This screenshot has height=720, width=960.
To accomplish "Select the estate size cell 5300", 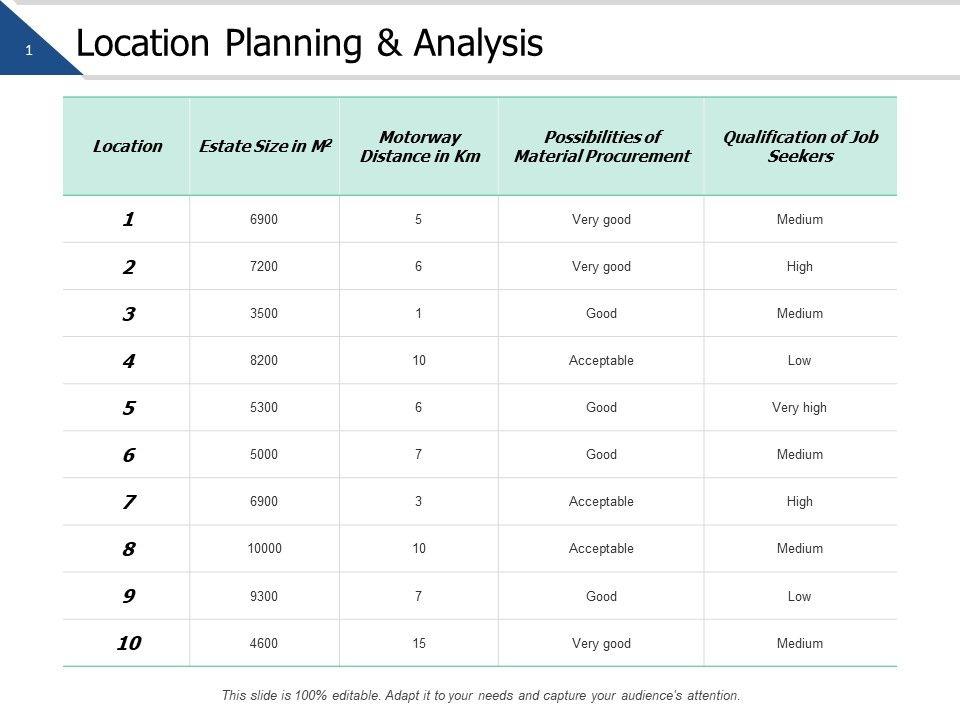I will coord(265,408).
